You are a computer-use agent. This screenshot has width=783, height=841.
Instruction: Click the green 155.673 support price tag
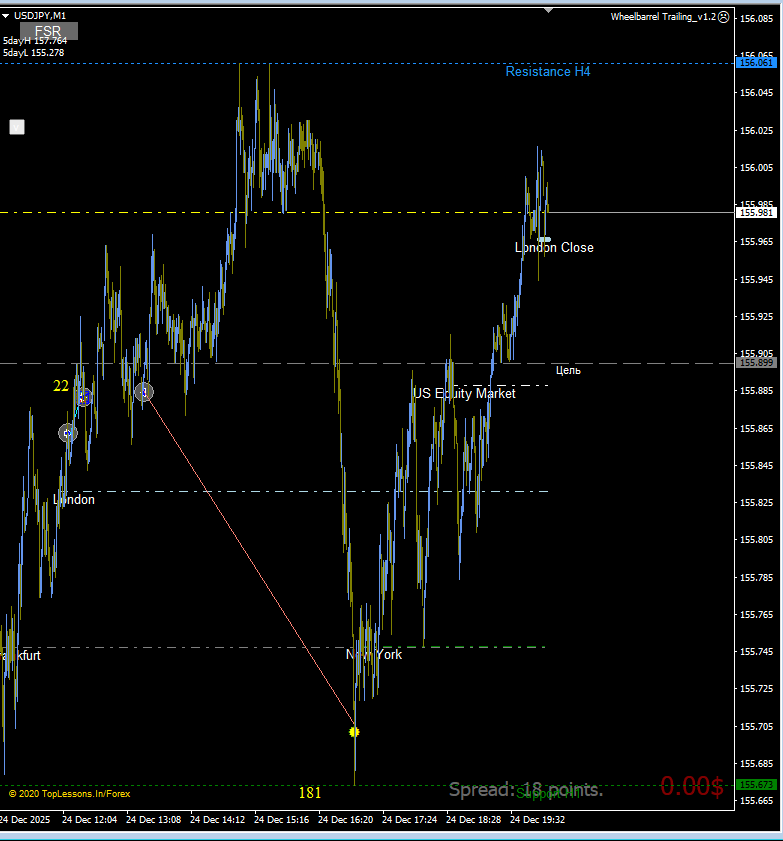[756, 785]
